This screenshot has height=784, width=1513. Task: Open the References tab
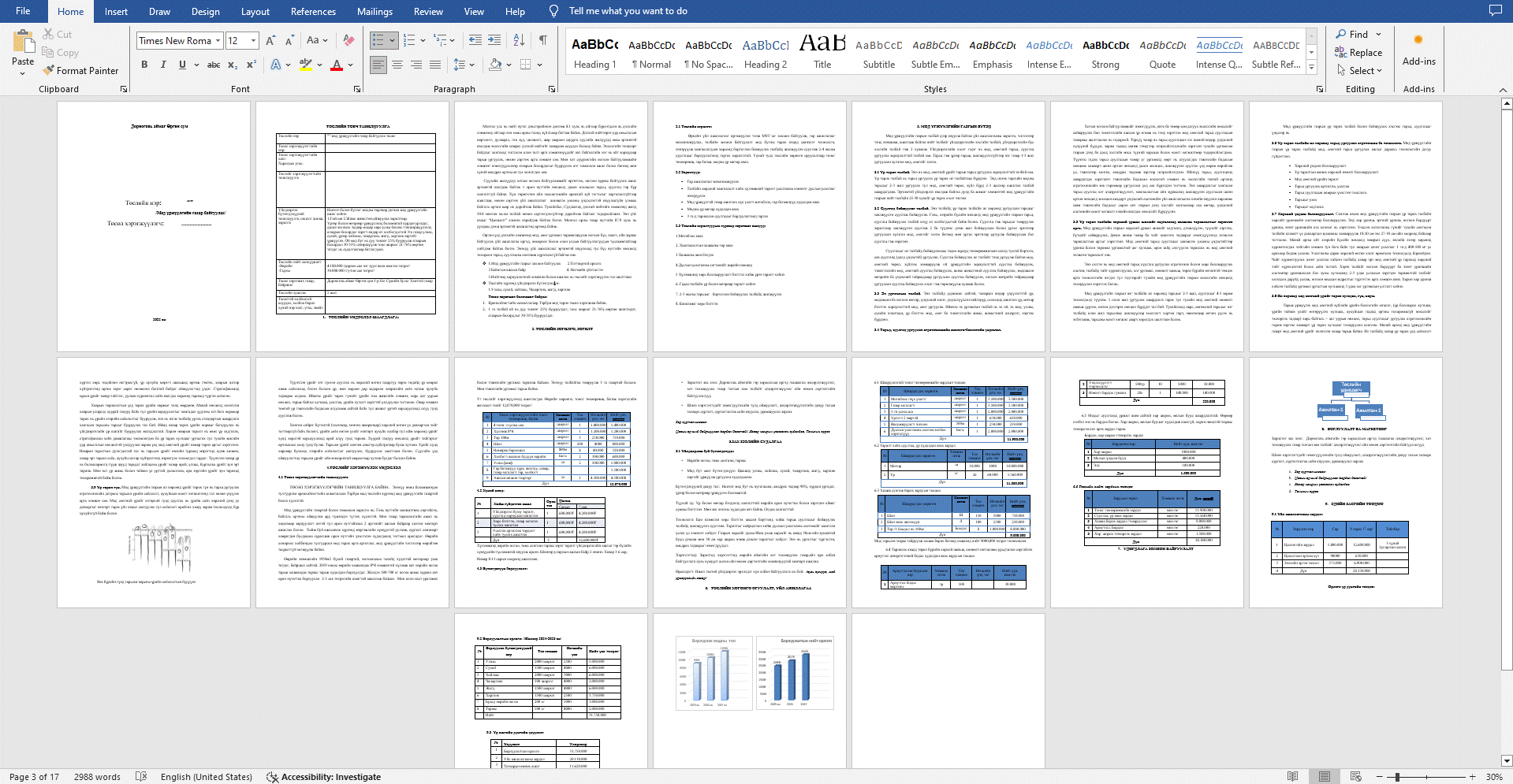click(x=313, y=11)
